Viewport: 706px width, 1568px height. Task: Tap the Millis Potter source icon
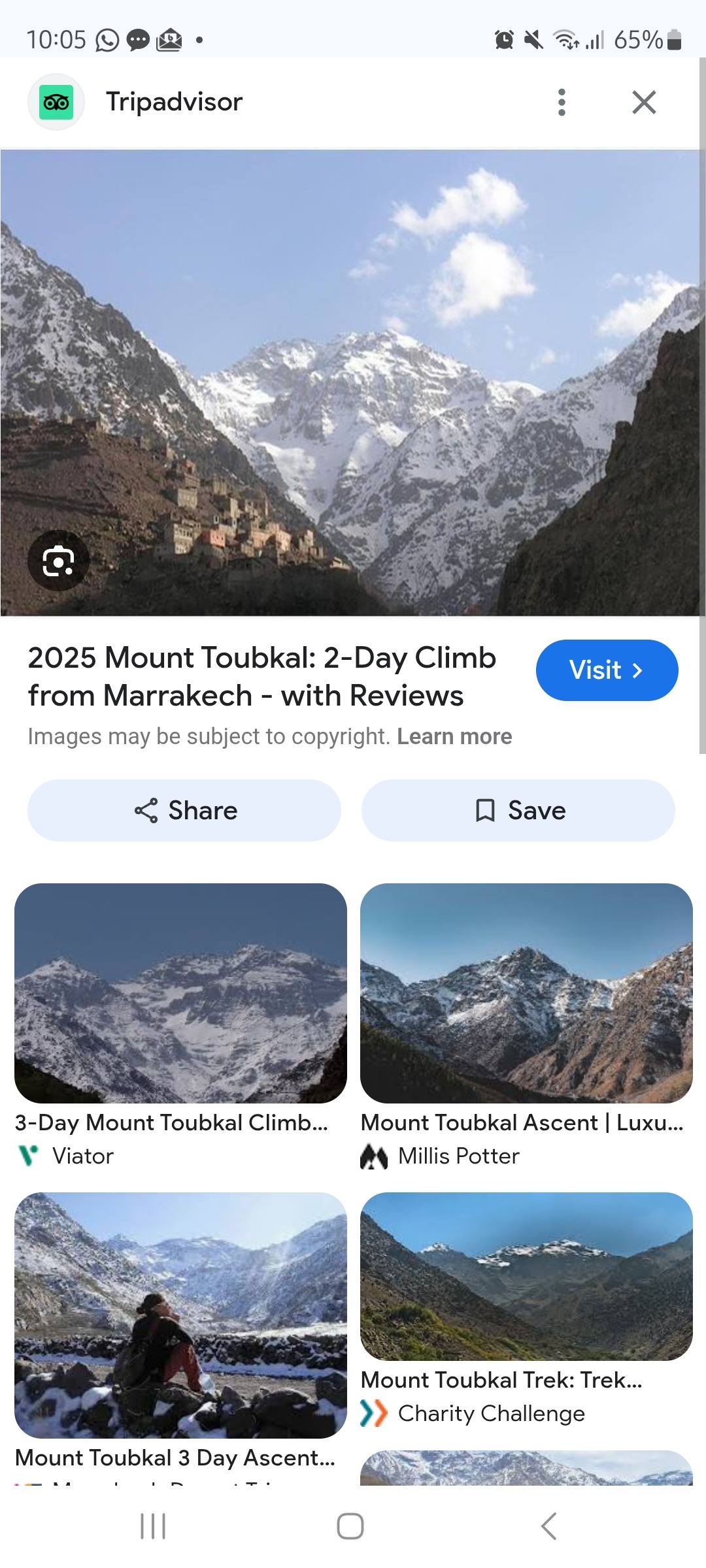click(x=374, y=1156)
